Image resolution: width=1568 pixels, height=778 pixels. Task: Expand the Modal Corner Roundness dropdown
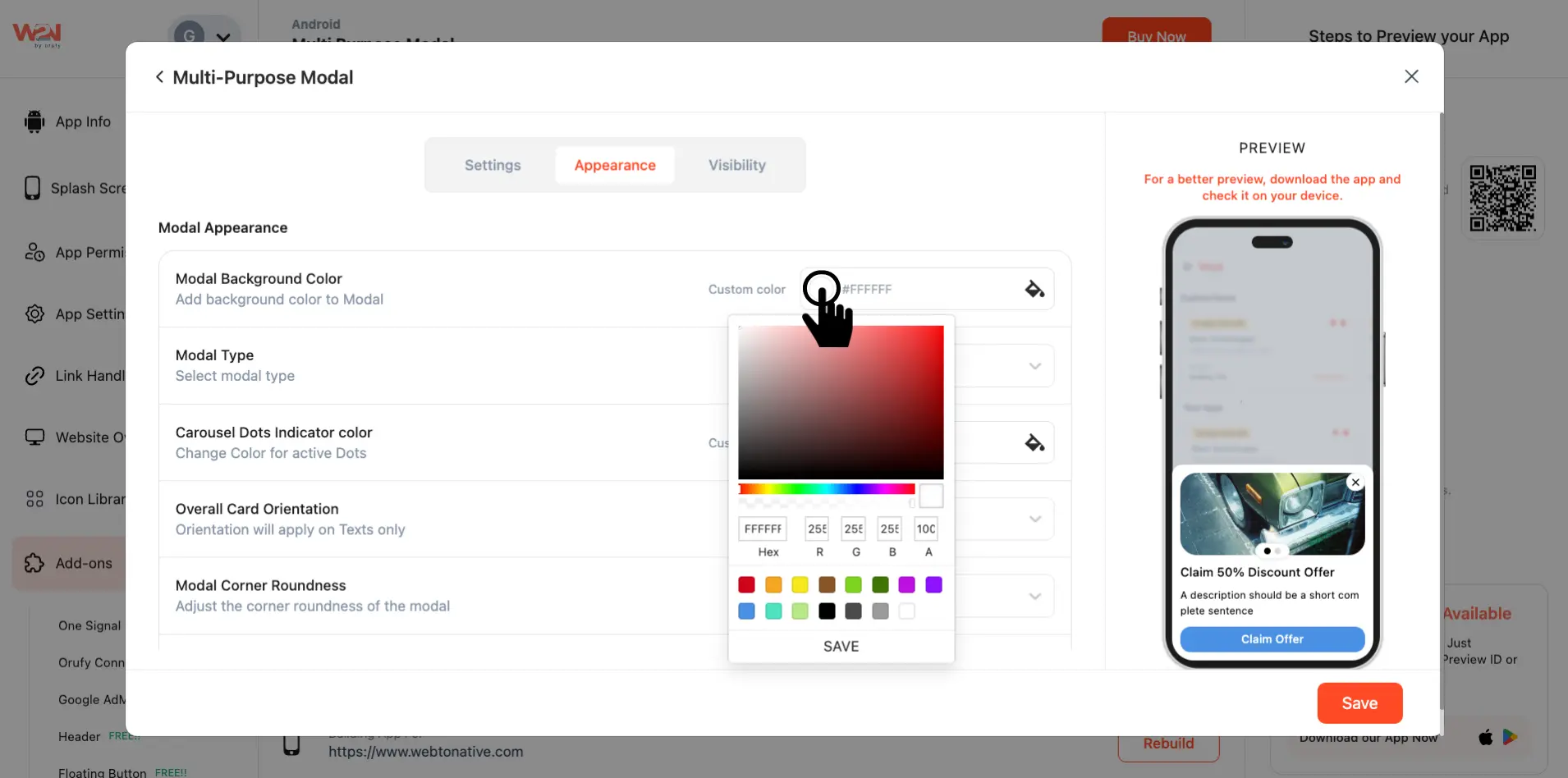click(x=1034, y=596)
